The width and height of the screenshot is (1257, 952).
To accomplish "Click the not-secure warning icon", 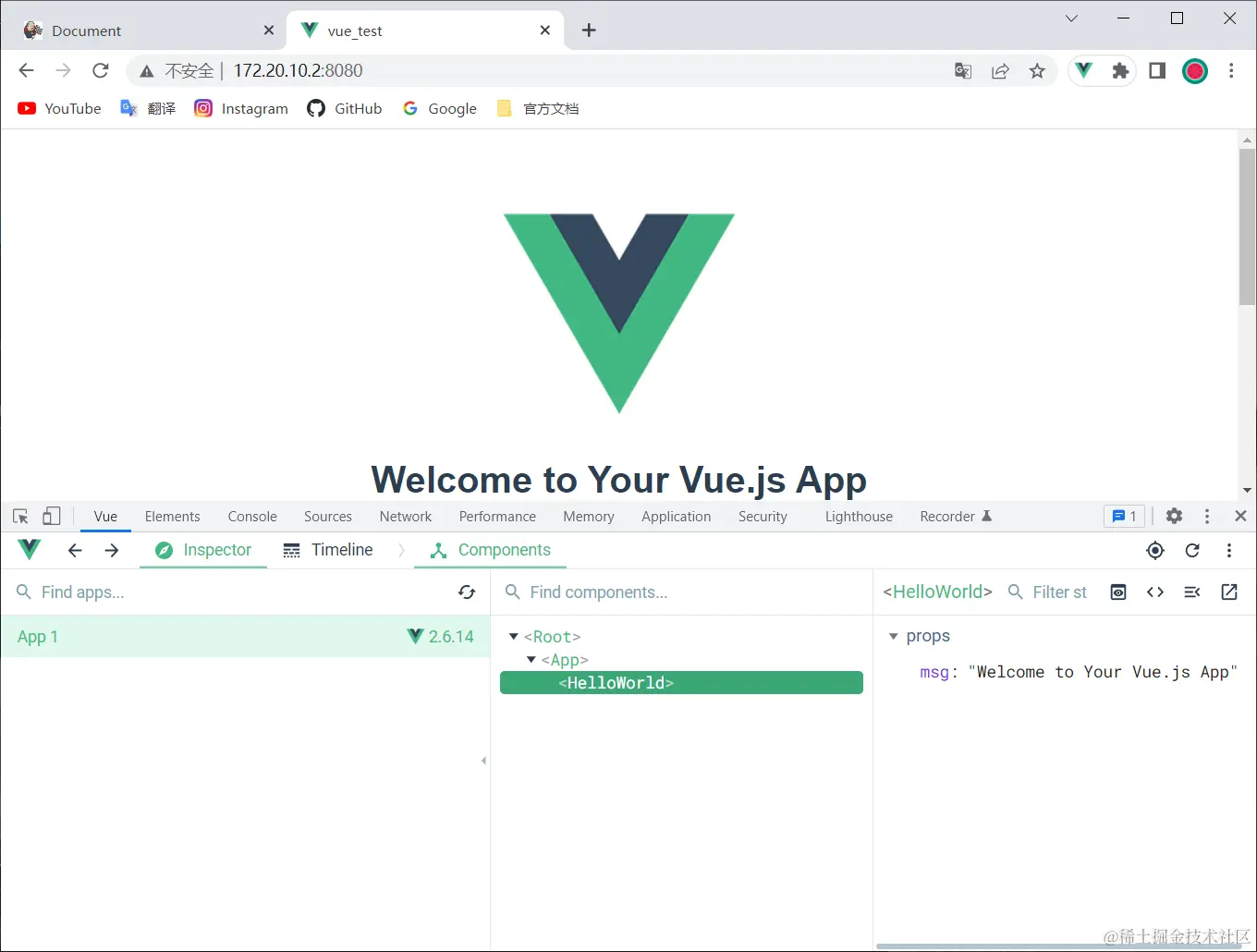I will click(x=146, y=71).
